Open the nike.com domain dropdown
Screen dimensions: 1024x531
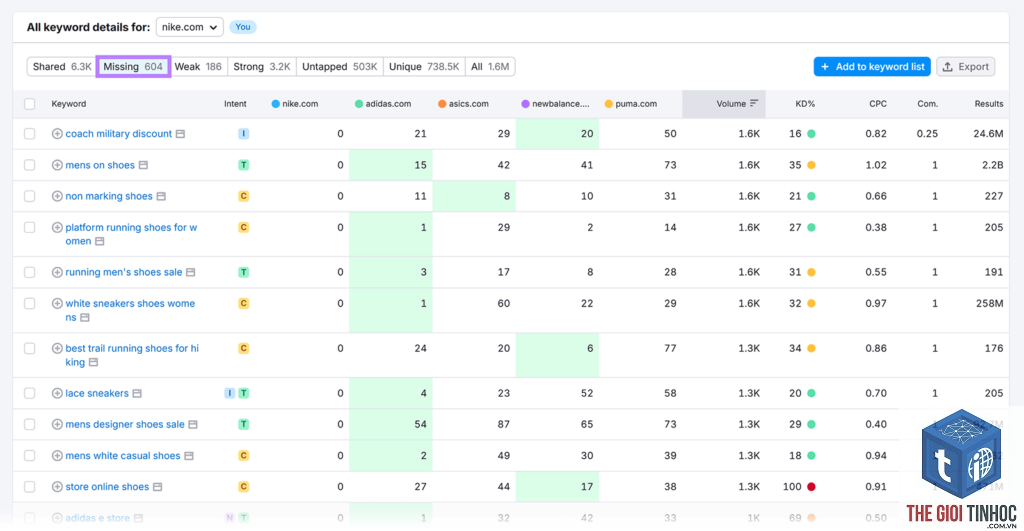189,27
